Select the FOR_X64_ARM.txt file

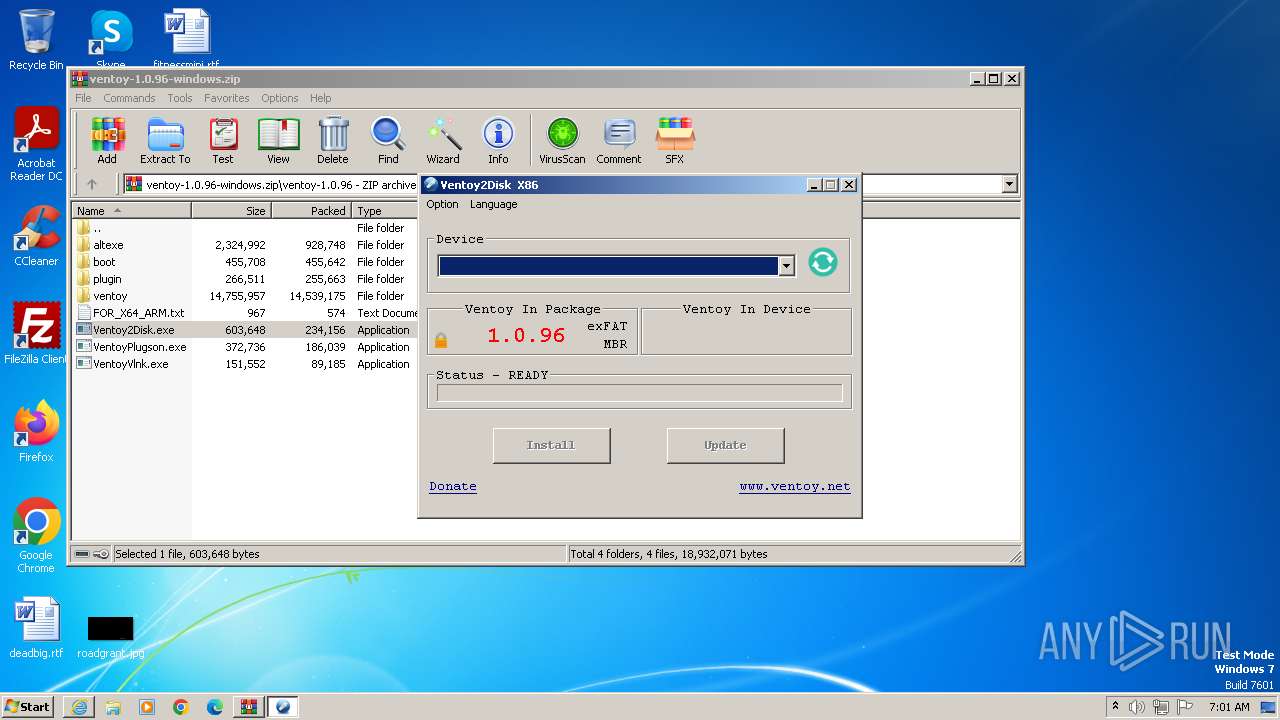pyautogui.click(x=245, y=313)
